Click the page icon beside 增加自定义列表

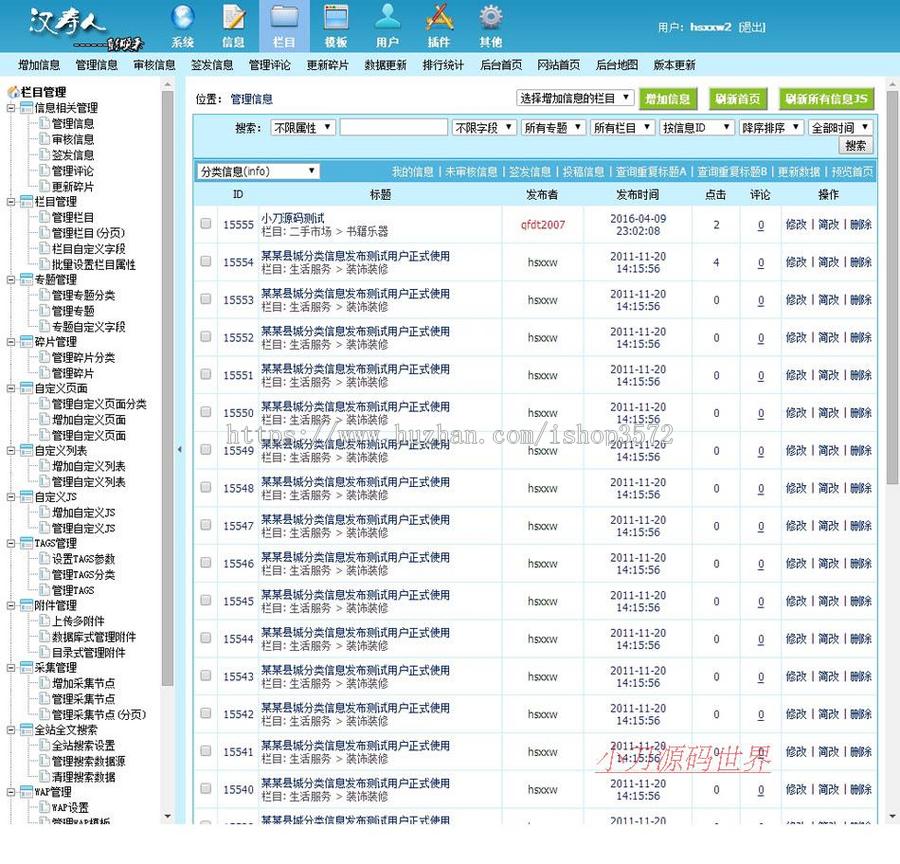point(44,466)
